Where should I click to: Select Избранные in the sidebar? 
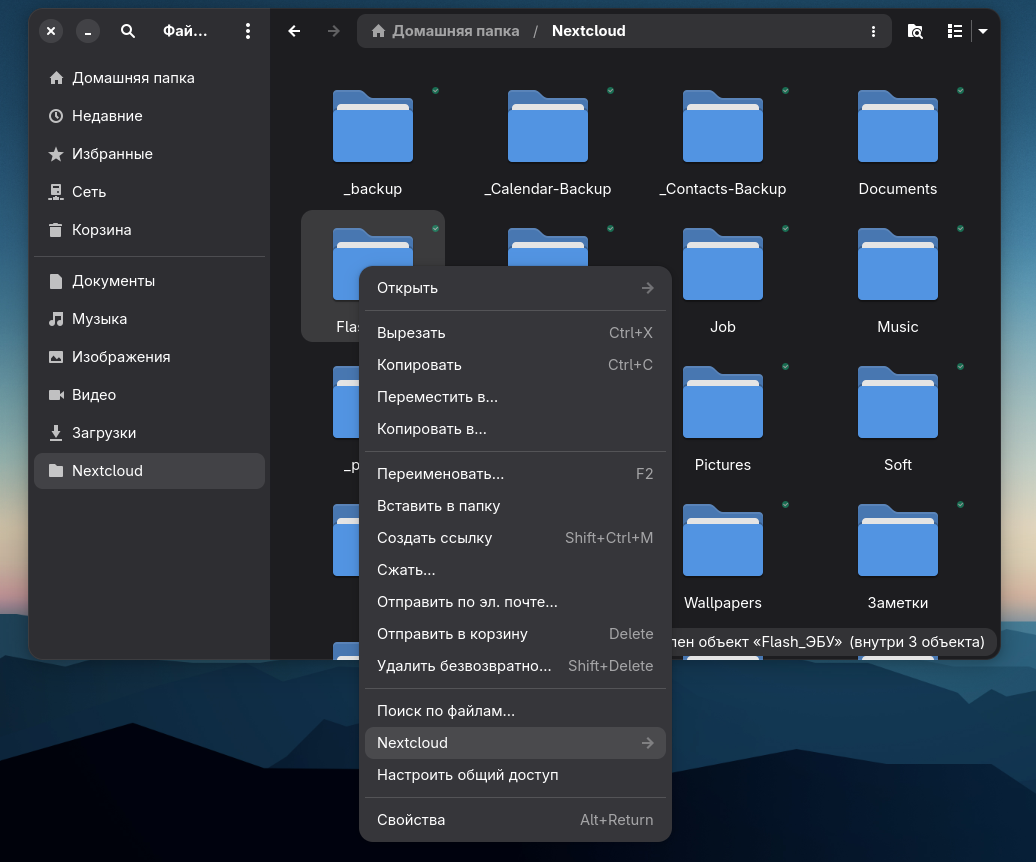(x=112, y=154)
